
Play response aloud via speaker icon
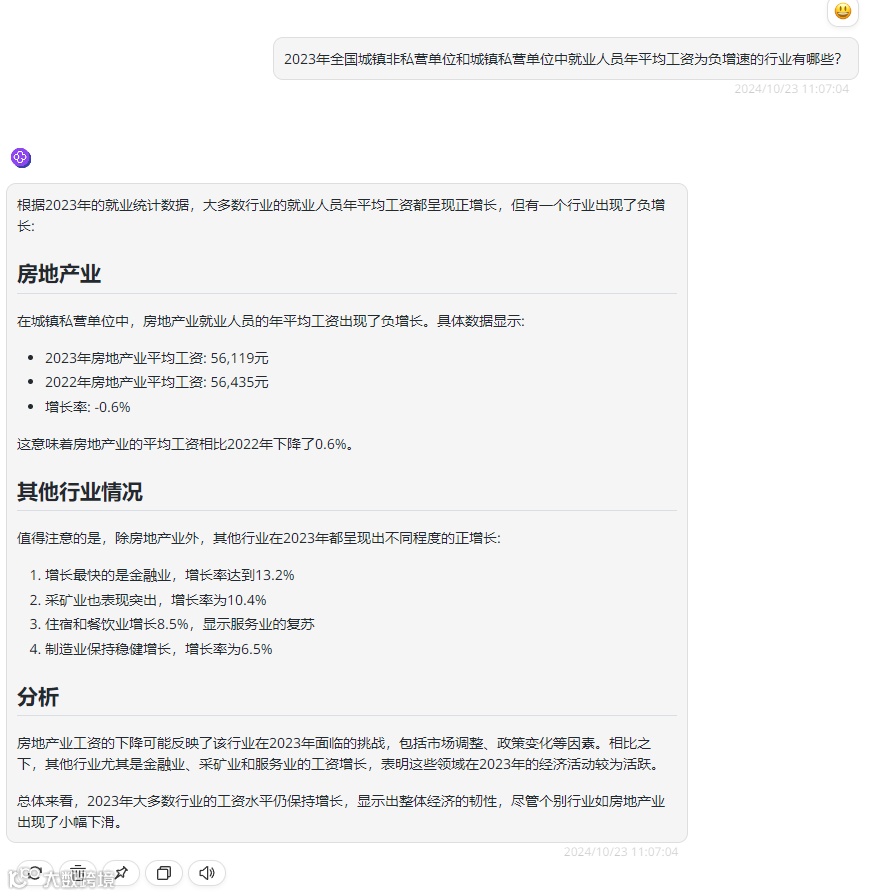point(206,873)
